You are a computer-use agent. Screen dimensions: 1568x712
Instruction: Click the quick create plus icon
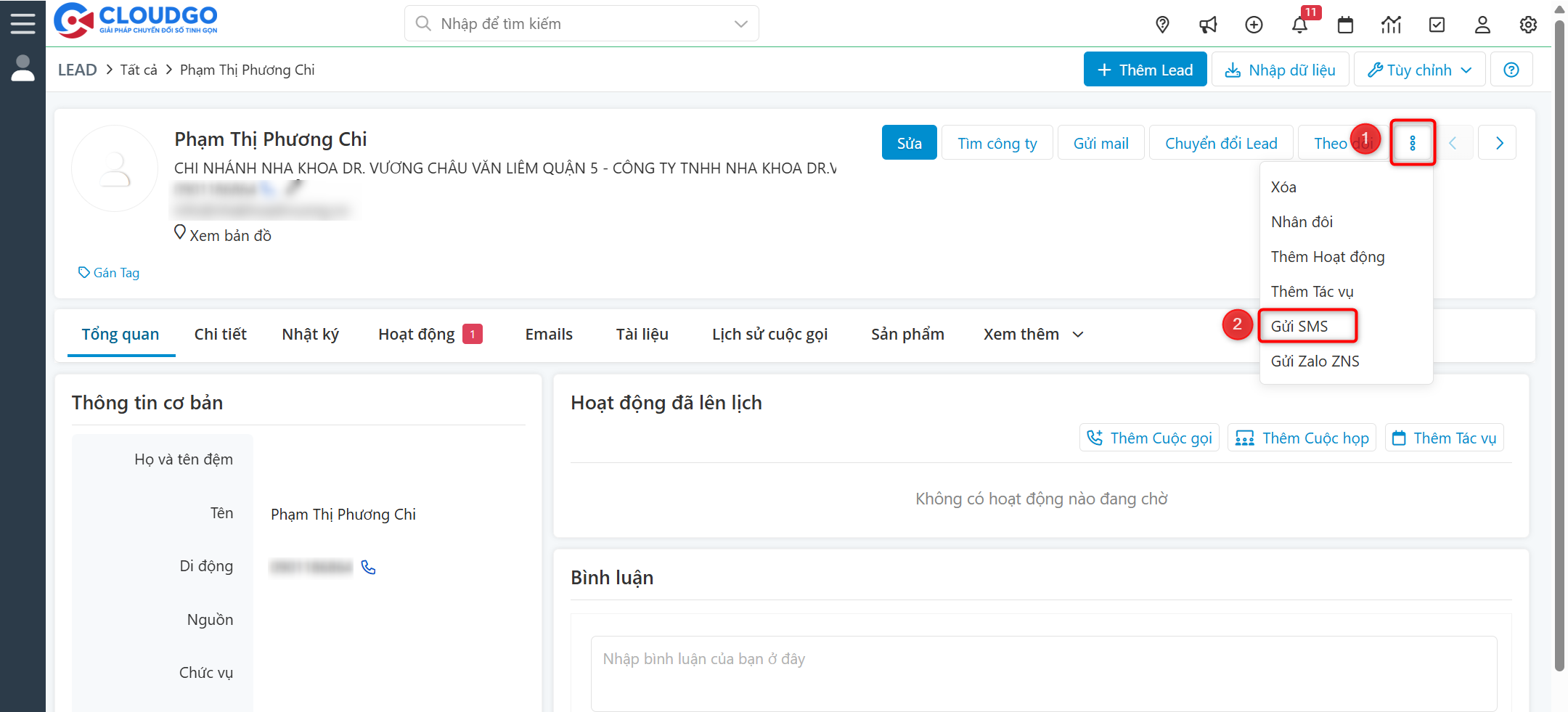click(x=1254, y=25)
